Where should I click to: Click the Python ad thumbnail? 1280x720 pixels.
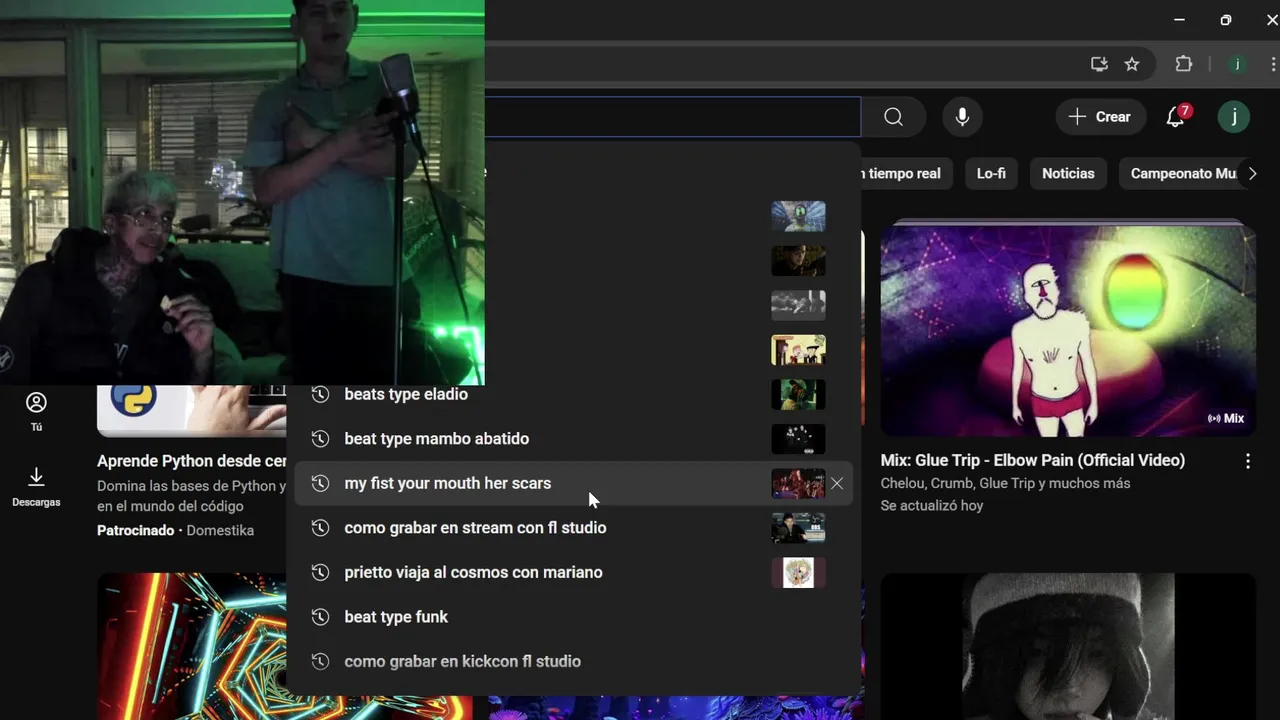[x=191, y=411]
